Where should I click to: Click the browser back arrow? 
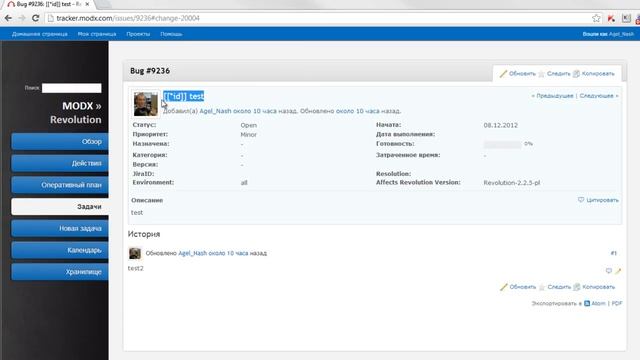pos(8,18)
